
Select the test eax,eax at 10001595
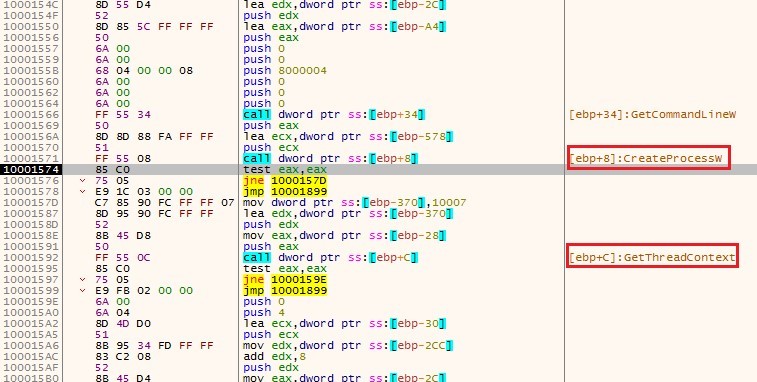(285, 269)
